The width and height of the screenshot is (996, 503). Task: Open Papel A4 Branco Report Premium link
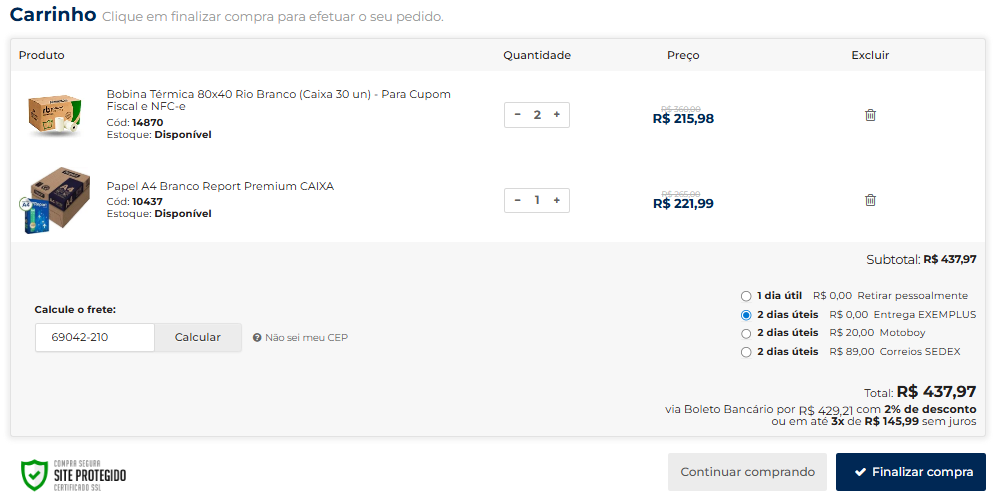(x=220, y=186)
